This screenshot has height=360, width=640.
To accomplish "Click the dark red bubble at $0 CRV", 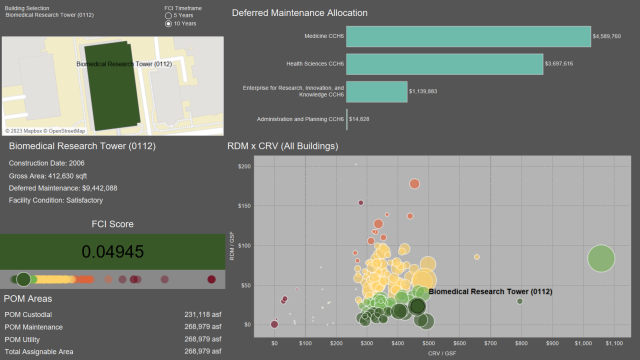I will coord(274,324).
